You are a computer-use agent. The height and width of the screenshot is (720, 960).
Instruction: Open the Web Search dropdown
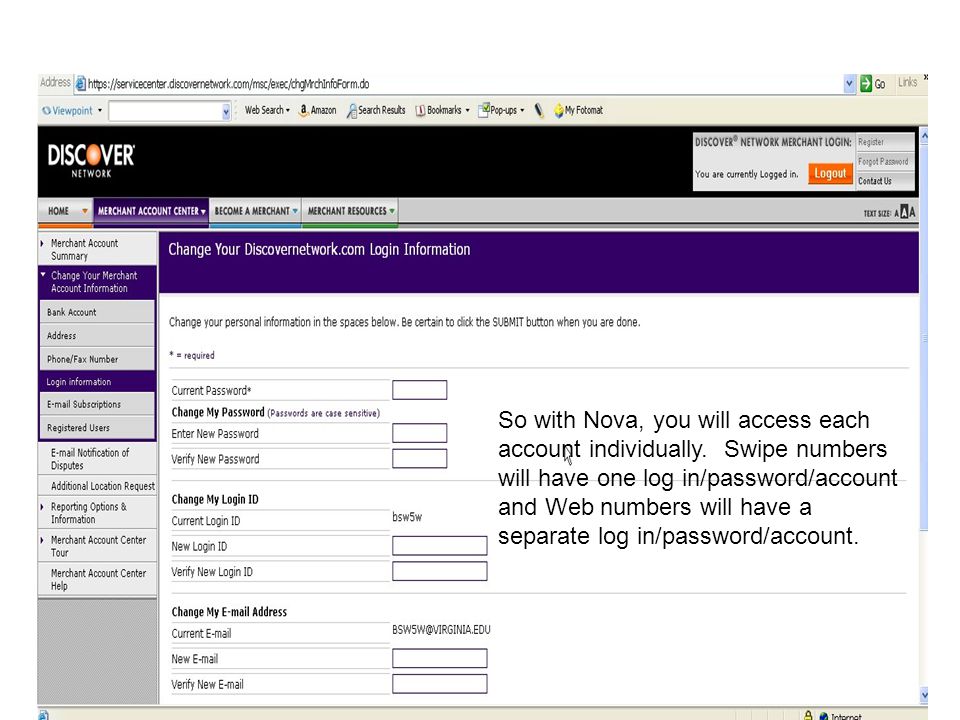268,110
